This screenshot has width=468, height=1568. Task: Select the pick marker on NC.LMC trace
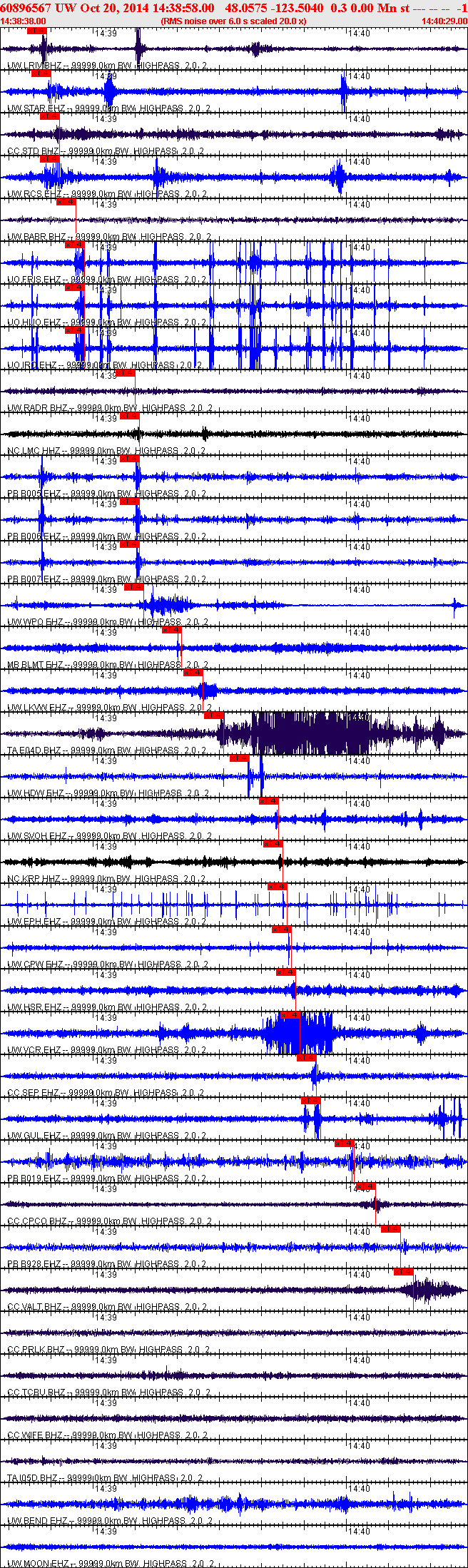tap(129, 416)
